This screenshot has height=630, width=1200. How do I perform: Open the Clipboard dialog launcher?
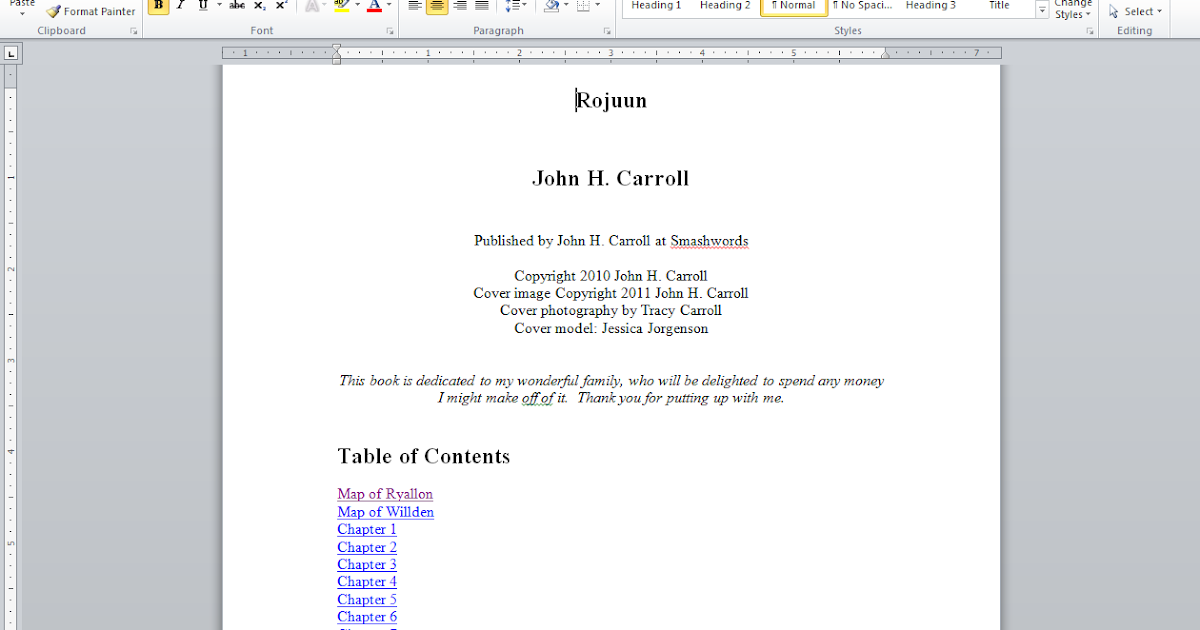pos(134,31)
